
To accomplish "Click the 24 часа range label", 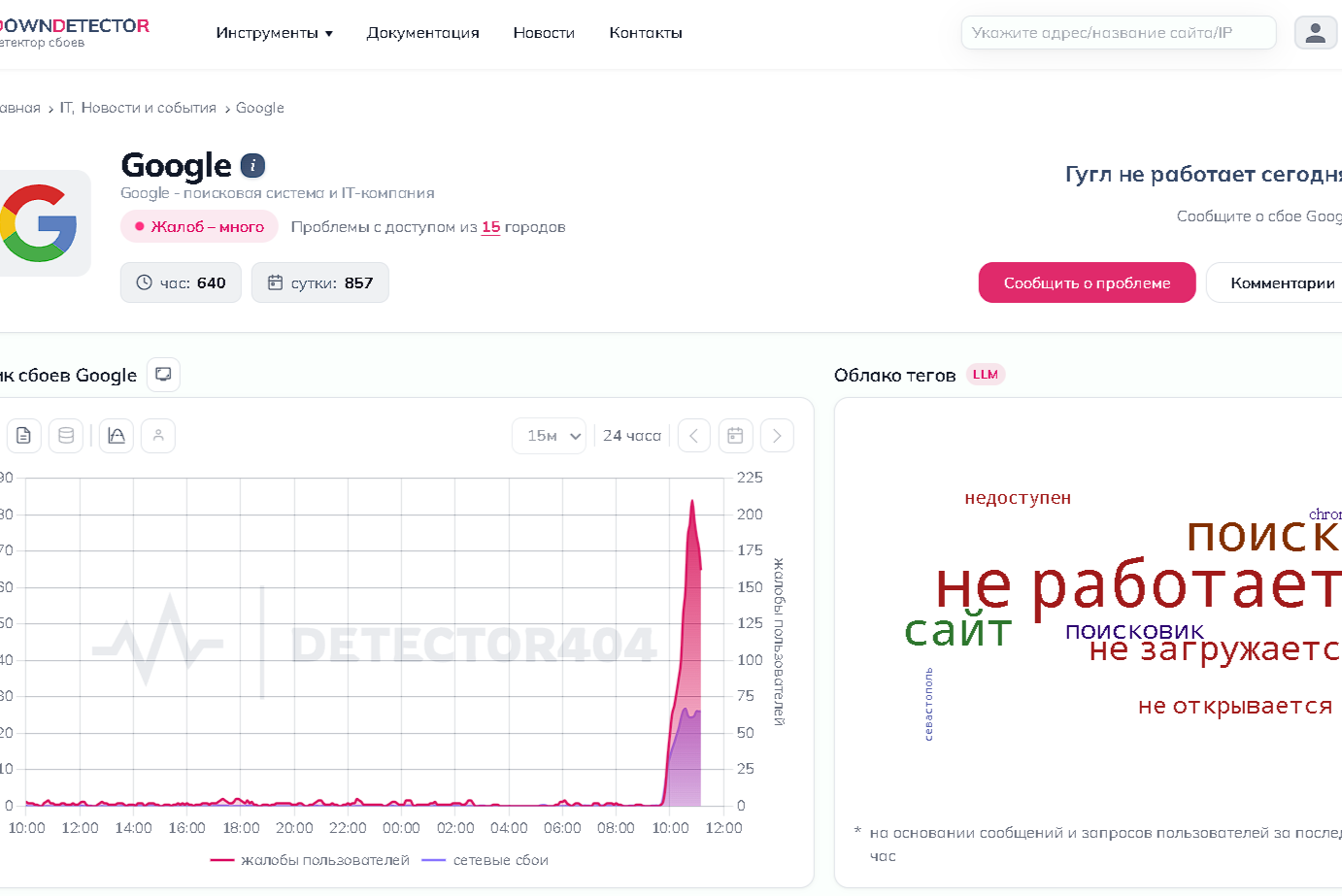I will click(632, 436).
